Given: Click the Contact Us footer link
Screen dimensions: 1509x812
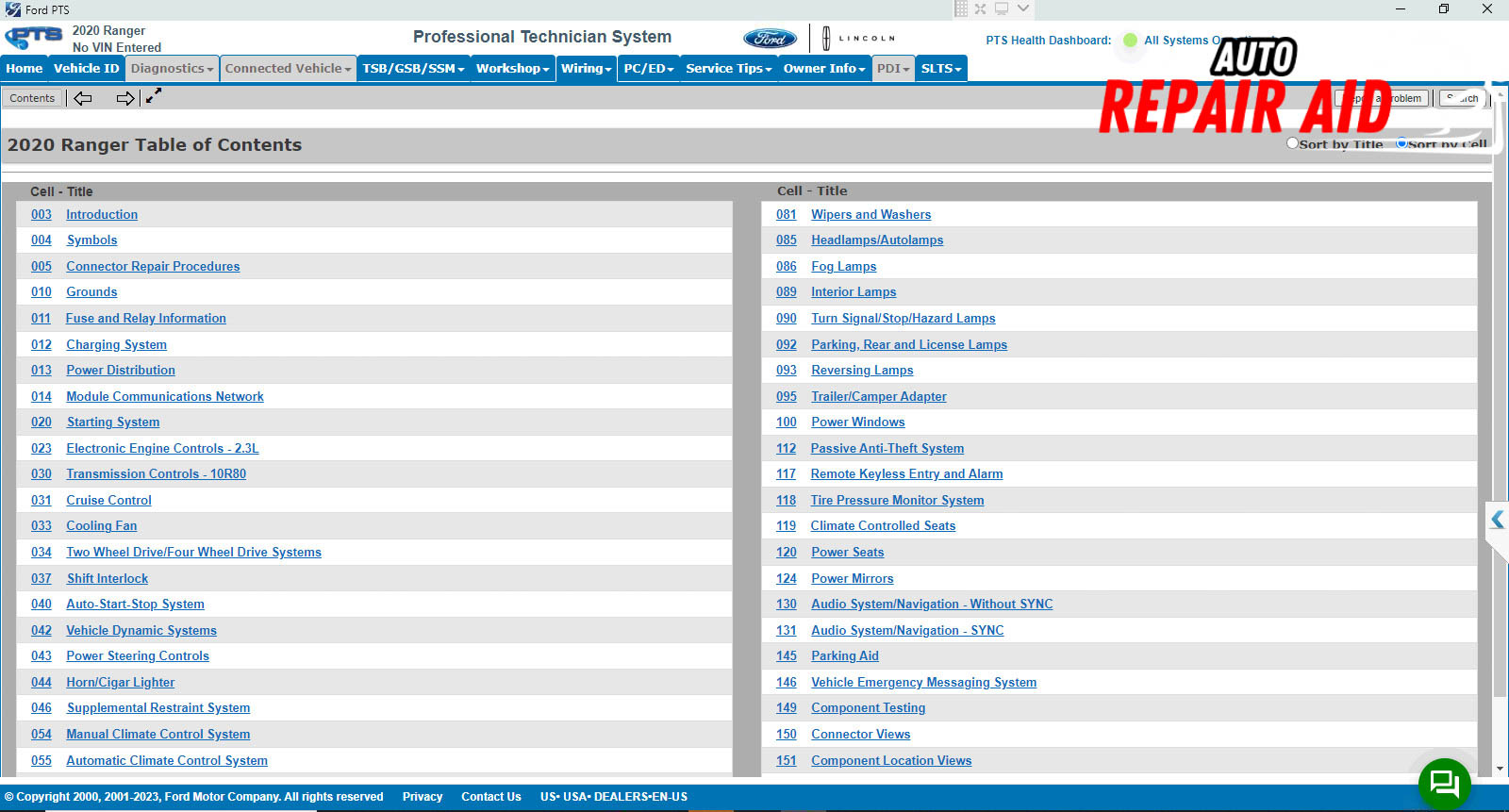Looking at the screenshot, I should tap(491, 797).
